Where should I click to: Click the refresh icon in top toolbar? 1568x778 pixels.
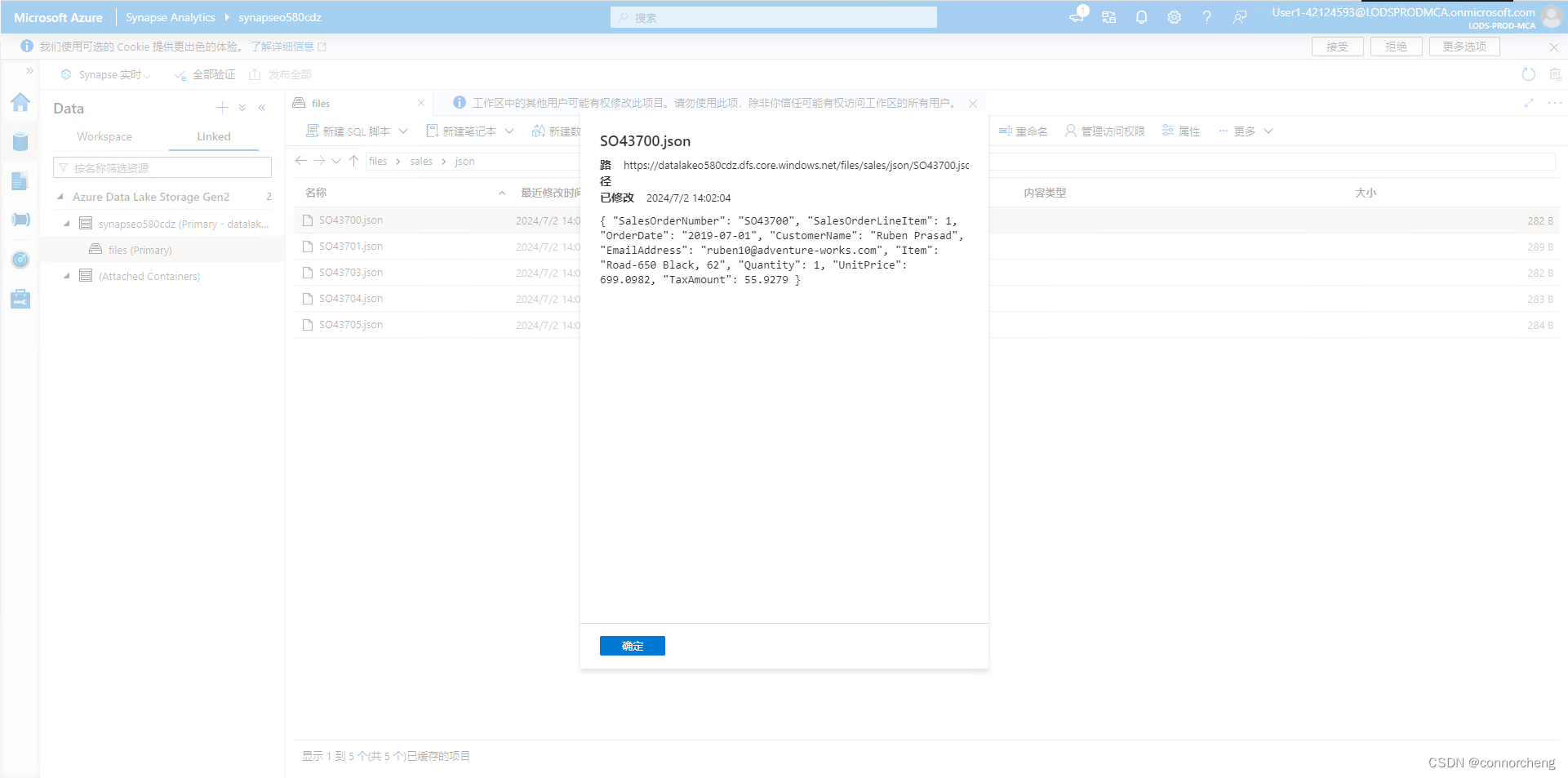[1529, 74]
